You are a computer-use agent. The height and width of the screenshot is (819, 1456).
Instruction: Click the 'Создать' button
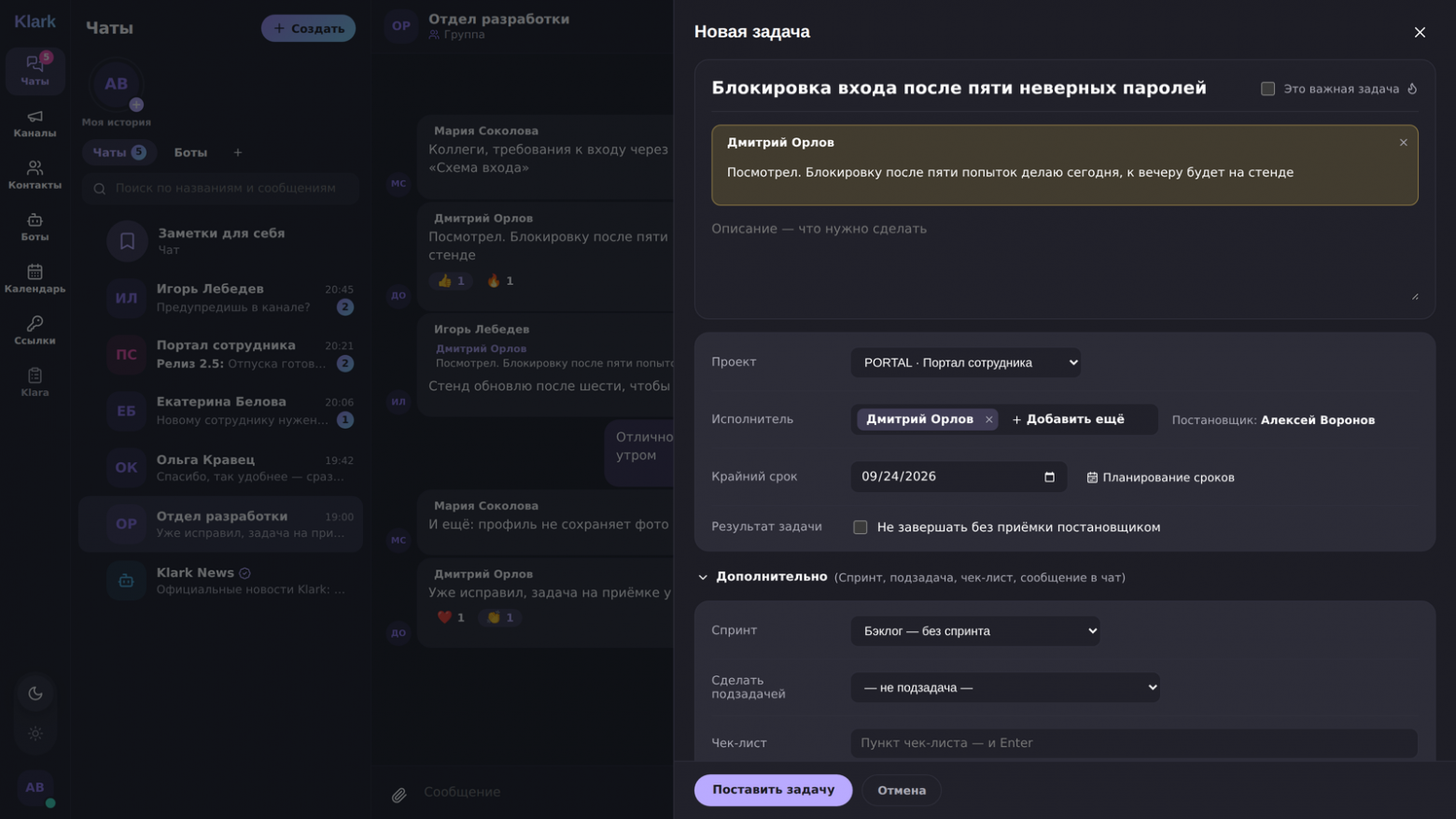[x=308, y=28]
